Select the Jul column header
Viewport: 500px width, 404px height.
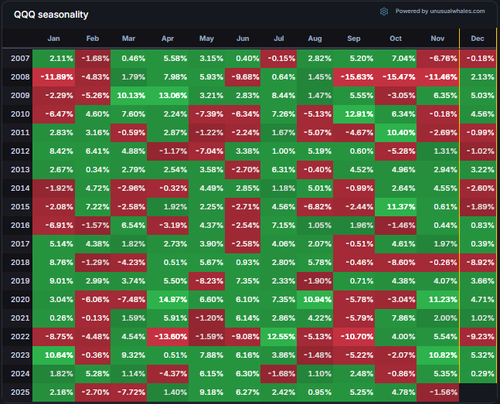[279, 39]
